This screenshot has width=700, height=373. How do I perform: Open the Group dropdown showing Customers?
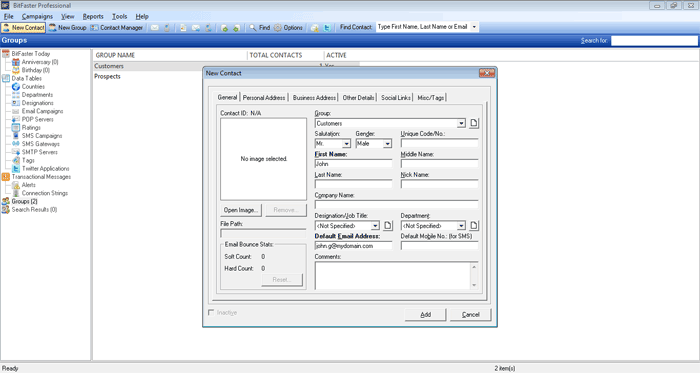461,123
